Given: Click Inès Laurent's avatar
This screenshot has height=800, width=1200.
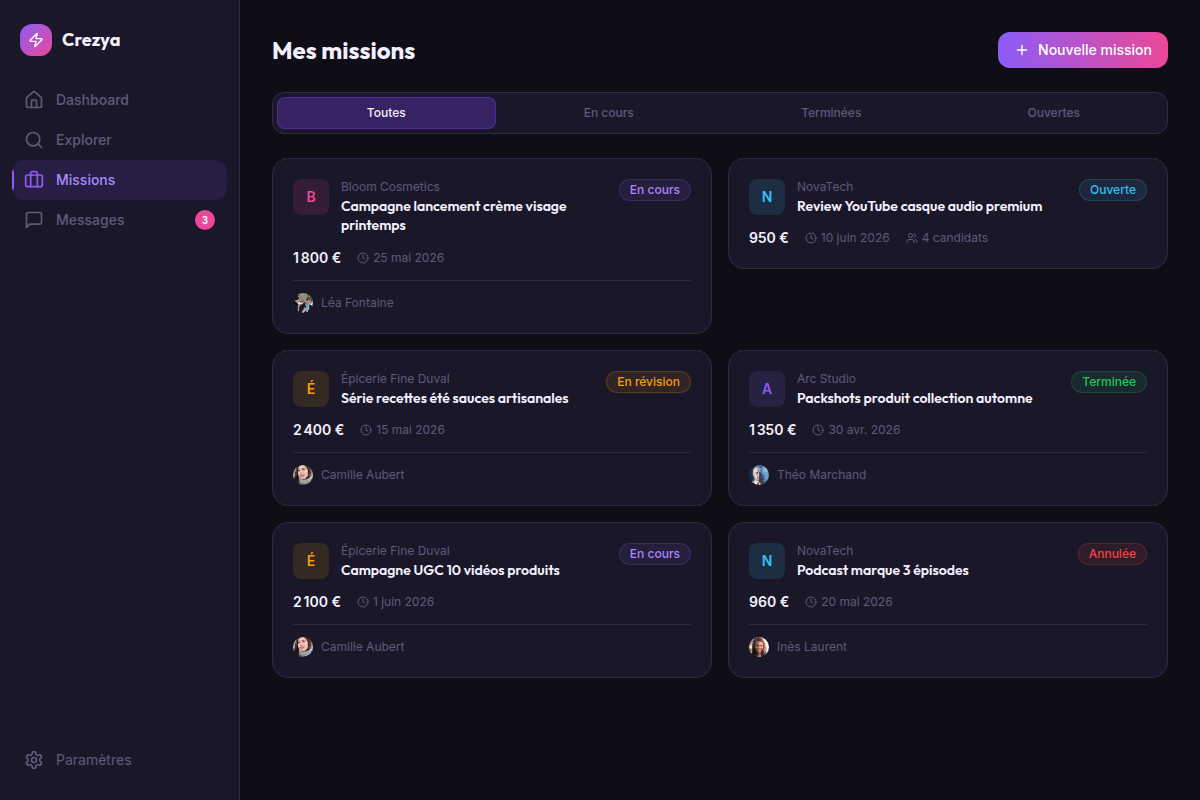Looking at the screenshot, I should coord(759,647).
